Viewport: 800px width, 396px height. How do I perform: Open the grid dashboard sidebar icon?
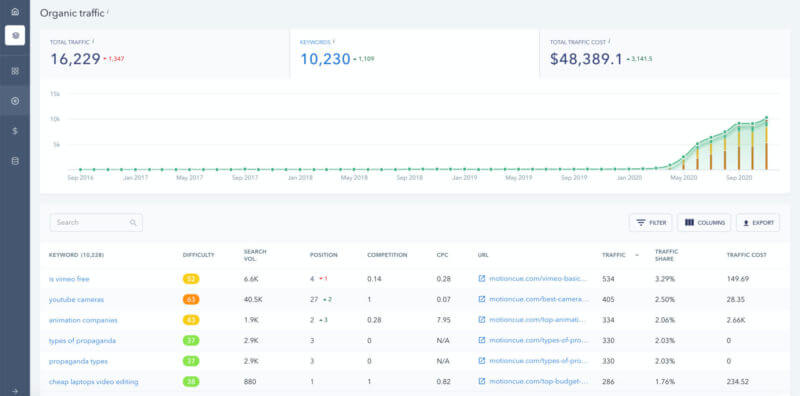15,71
